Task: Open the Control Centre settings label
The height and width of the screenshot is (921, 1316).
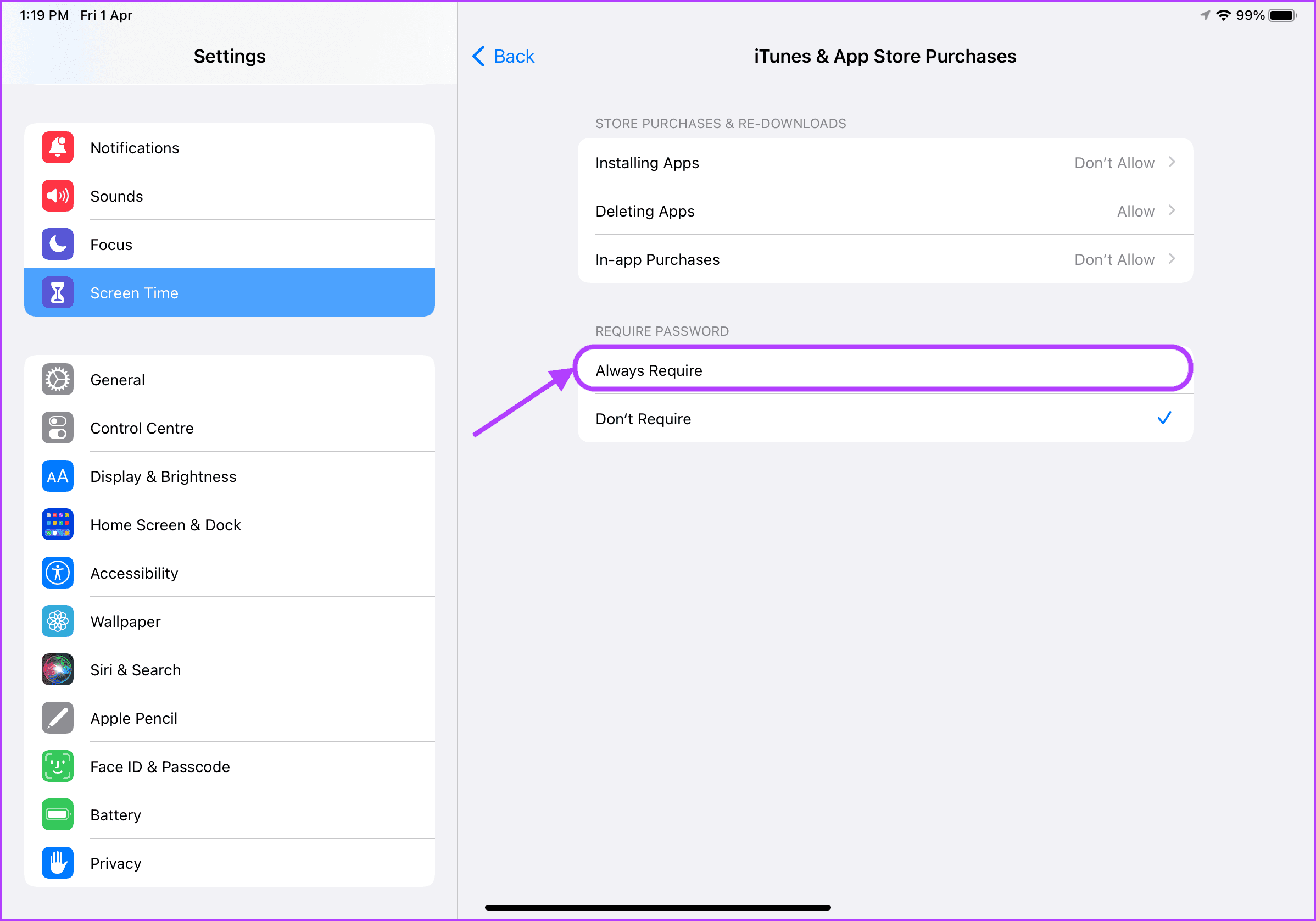Action: 142,429
